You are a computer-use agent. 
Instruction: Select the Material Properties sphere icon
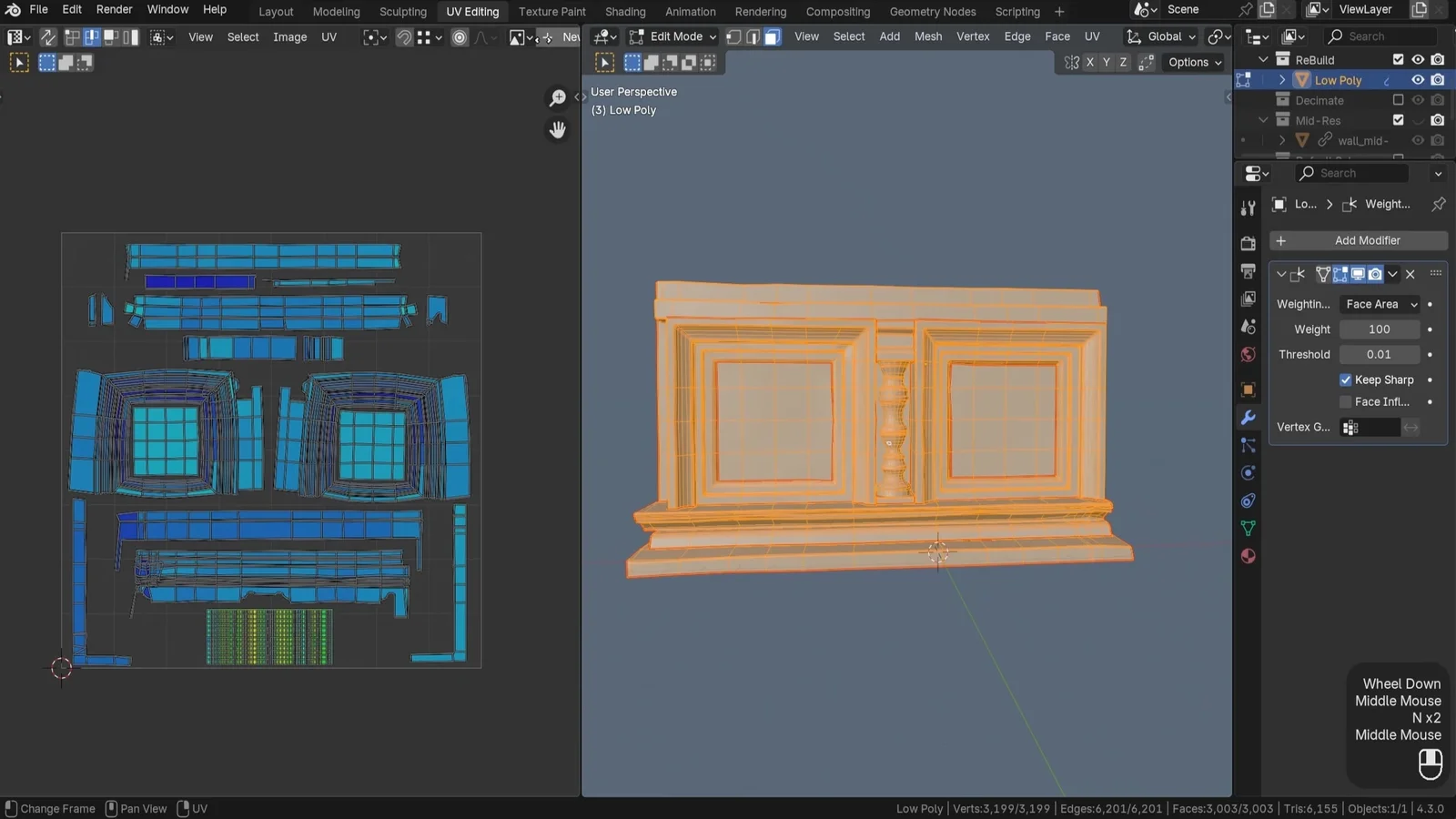[1248, 556]
